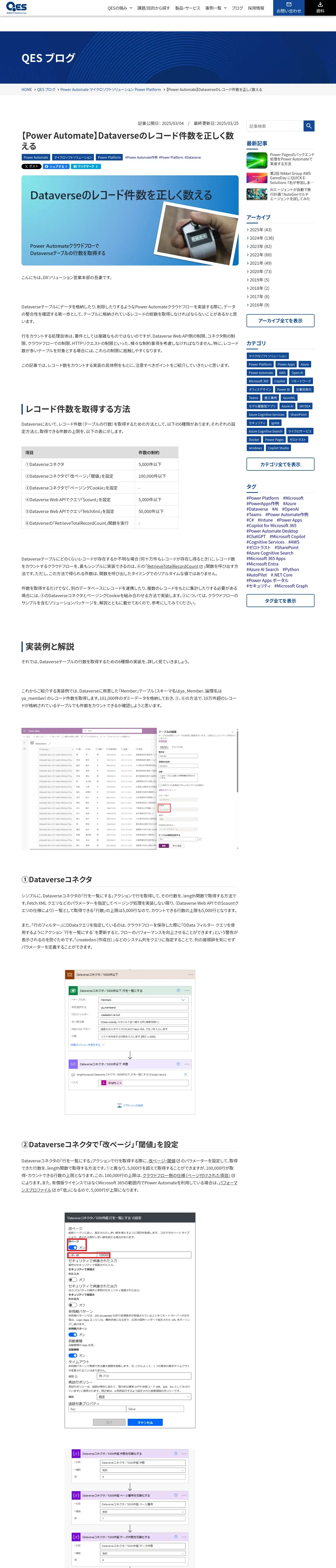The image size is (336, 1568).
Task: Expand the 2017年 (8) archive
Action: pyautogui.click(x=258, y=296)
